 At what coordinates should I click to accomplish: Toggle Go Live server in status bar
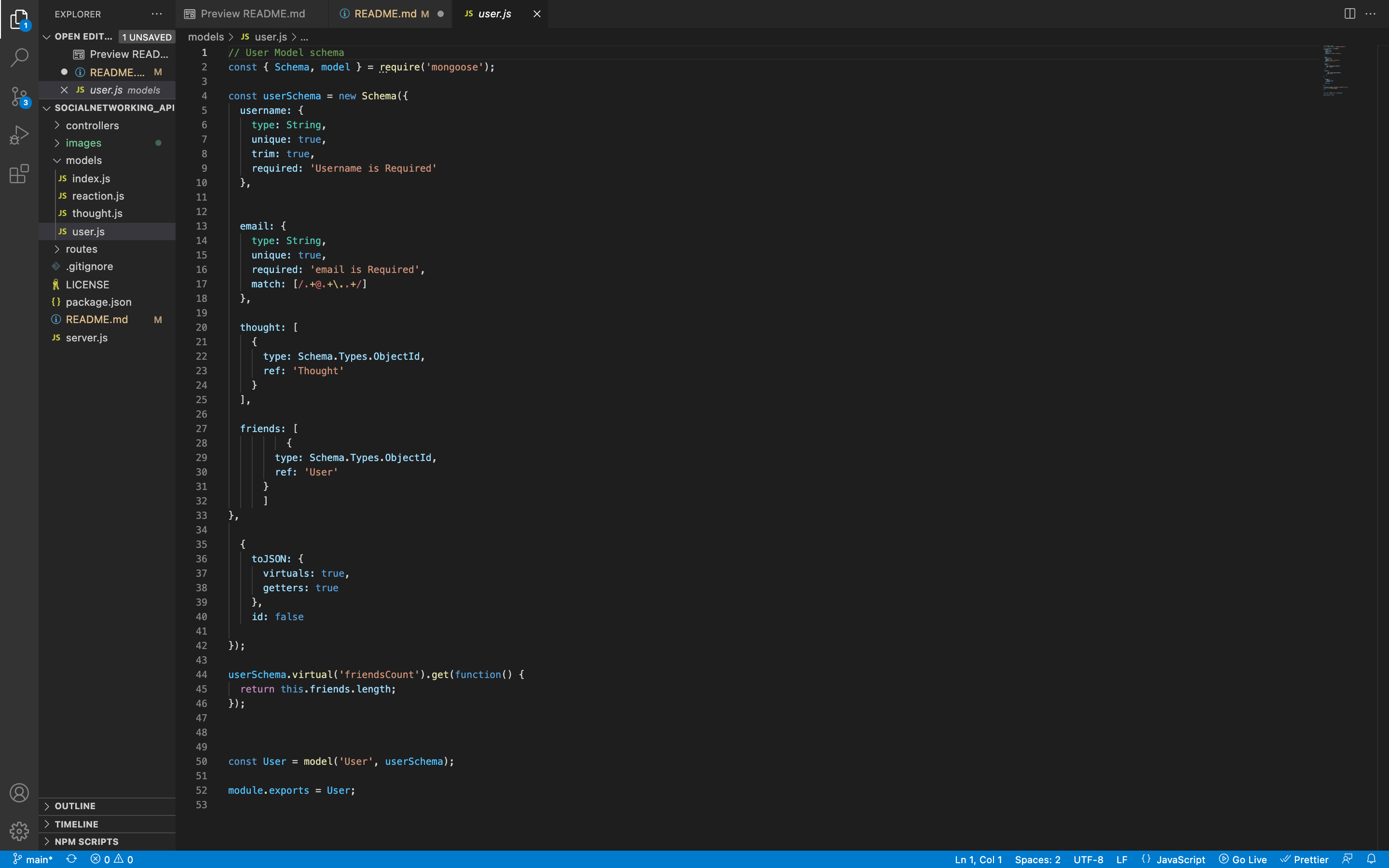[x=1243, y=859]
